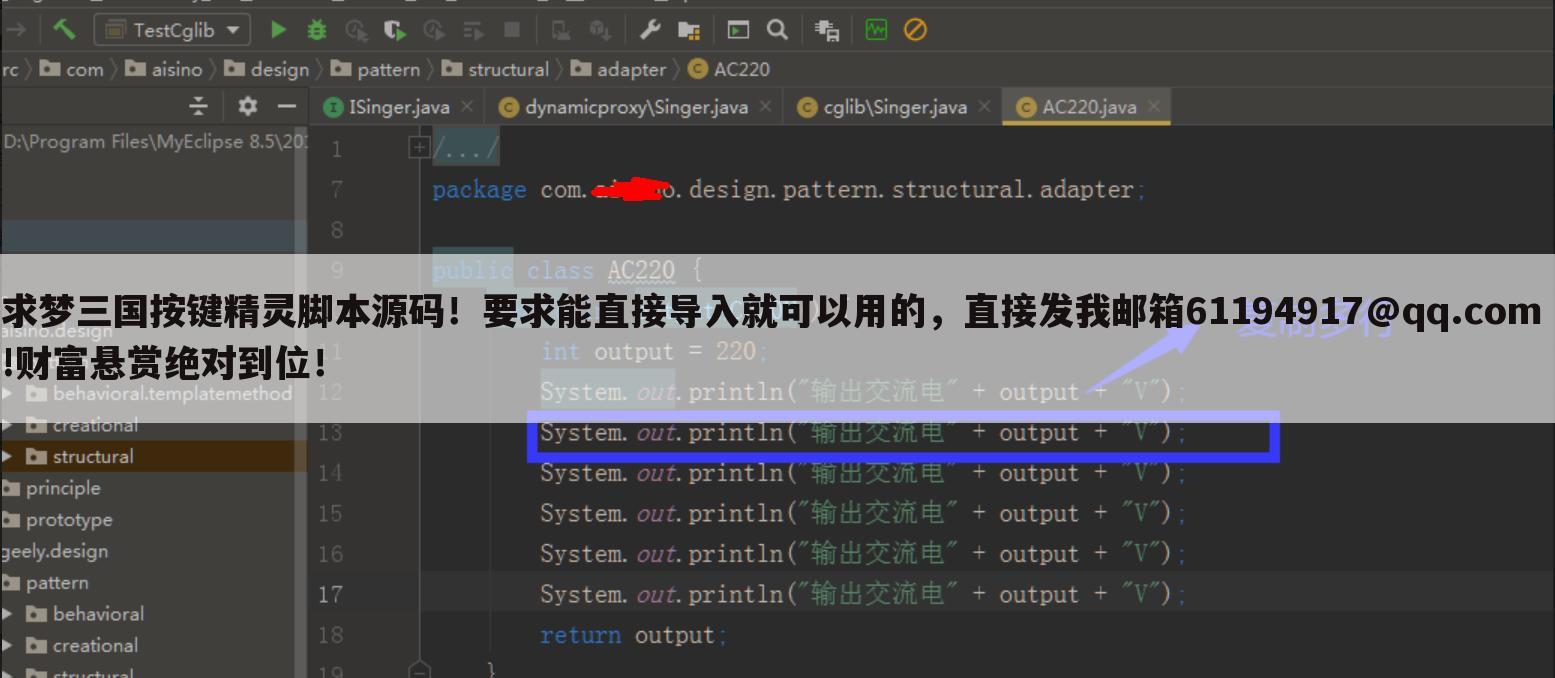Expand the folded /.../ comment on line 1

point(419,148)
